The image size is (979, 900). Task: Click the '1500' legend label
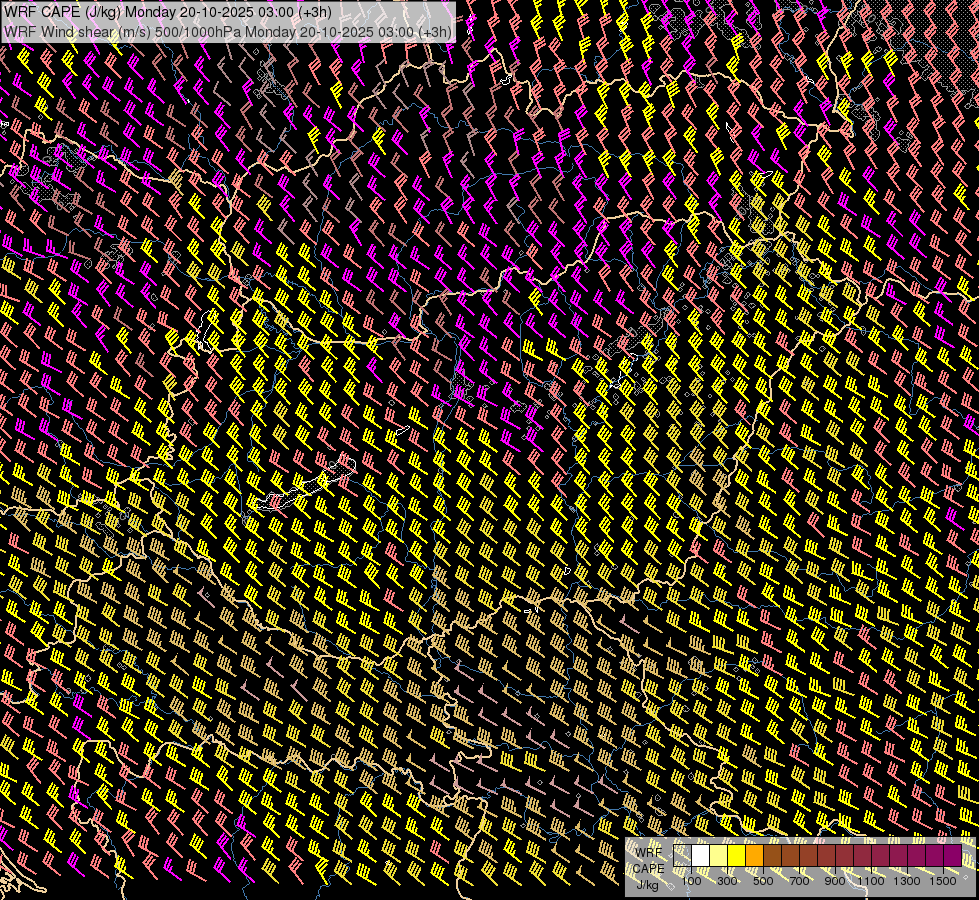click(943, 881)
